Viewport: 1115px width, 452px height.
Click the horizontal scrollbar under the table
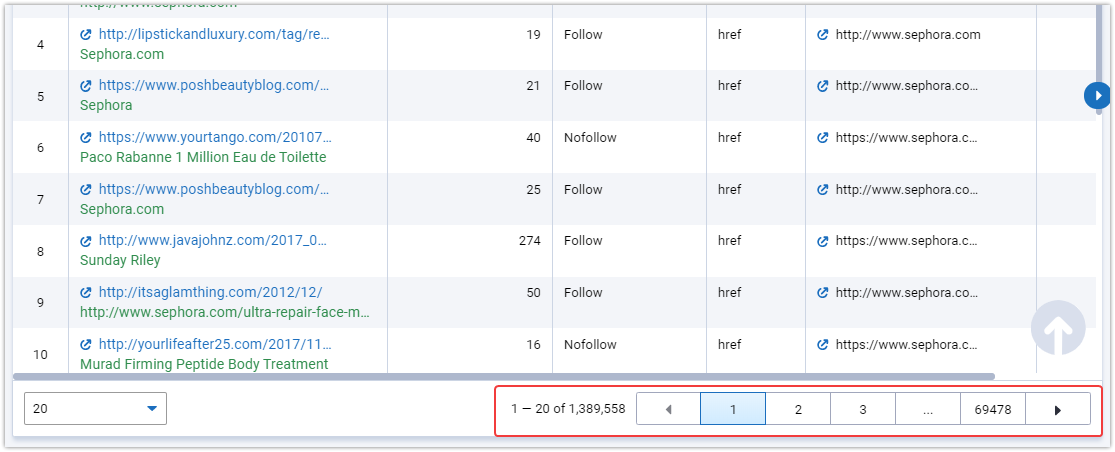pyautogui.click(x=503, y=377)
